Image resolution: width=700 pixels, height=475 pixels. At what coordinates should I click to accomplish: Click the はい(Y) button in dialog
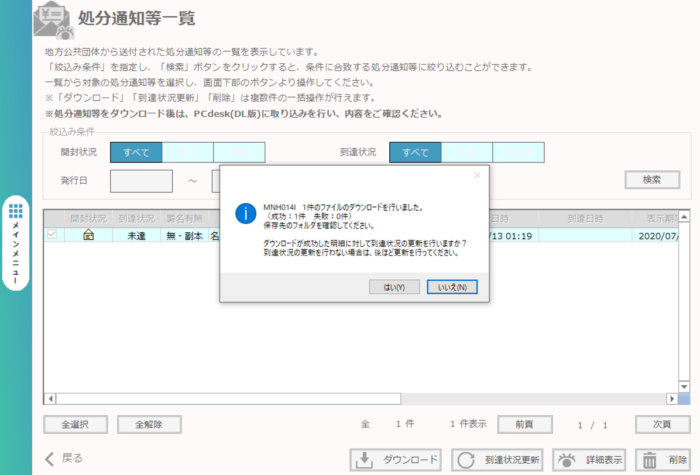tap(394, 287)
